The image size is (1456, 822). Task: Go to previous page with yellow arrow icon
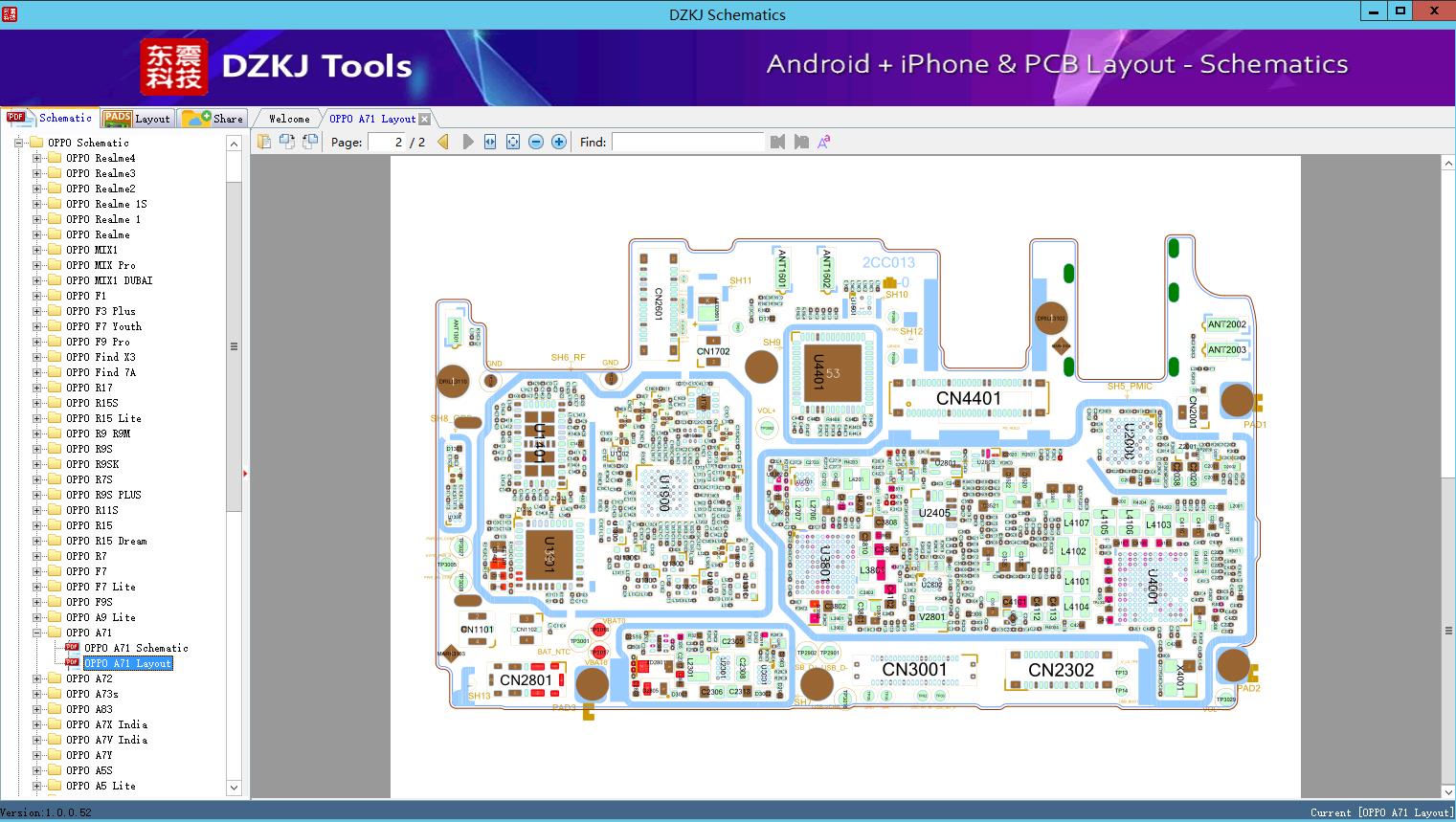[x=441, y=141]
